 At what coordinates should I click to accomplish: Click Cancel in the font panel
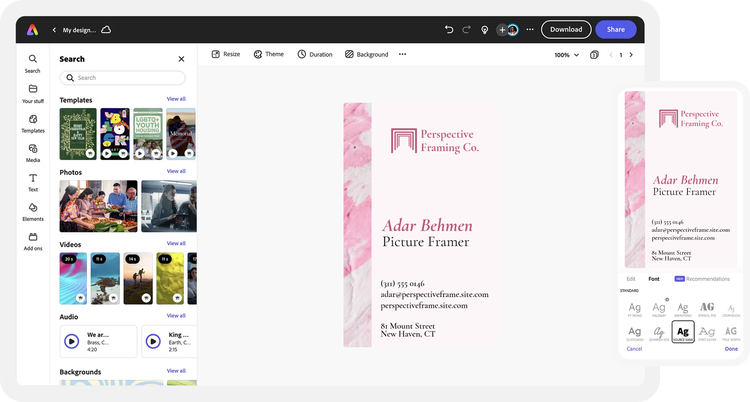[x=634, y=349]
